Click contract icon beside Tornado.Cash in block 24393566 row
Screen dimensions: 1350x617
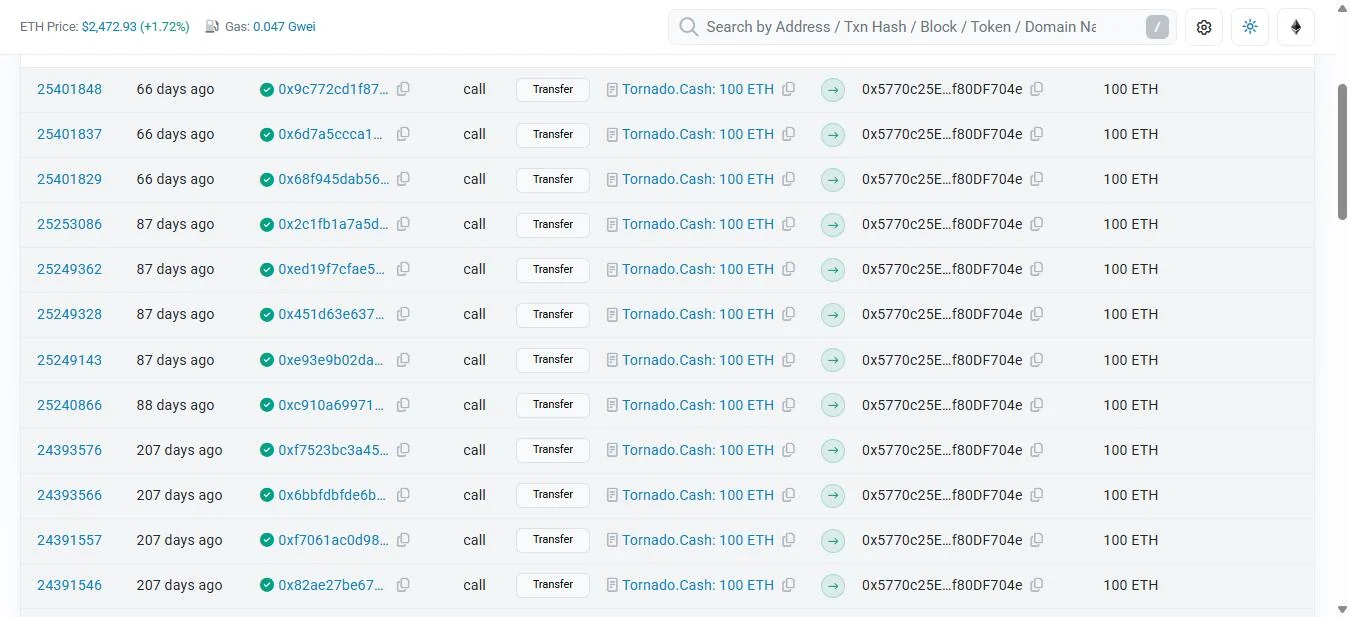pyautogui.click(x=612, y=495)
